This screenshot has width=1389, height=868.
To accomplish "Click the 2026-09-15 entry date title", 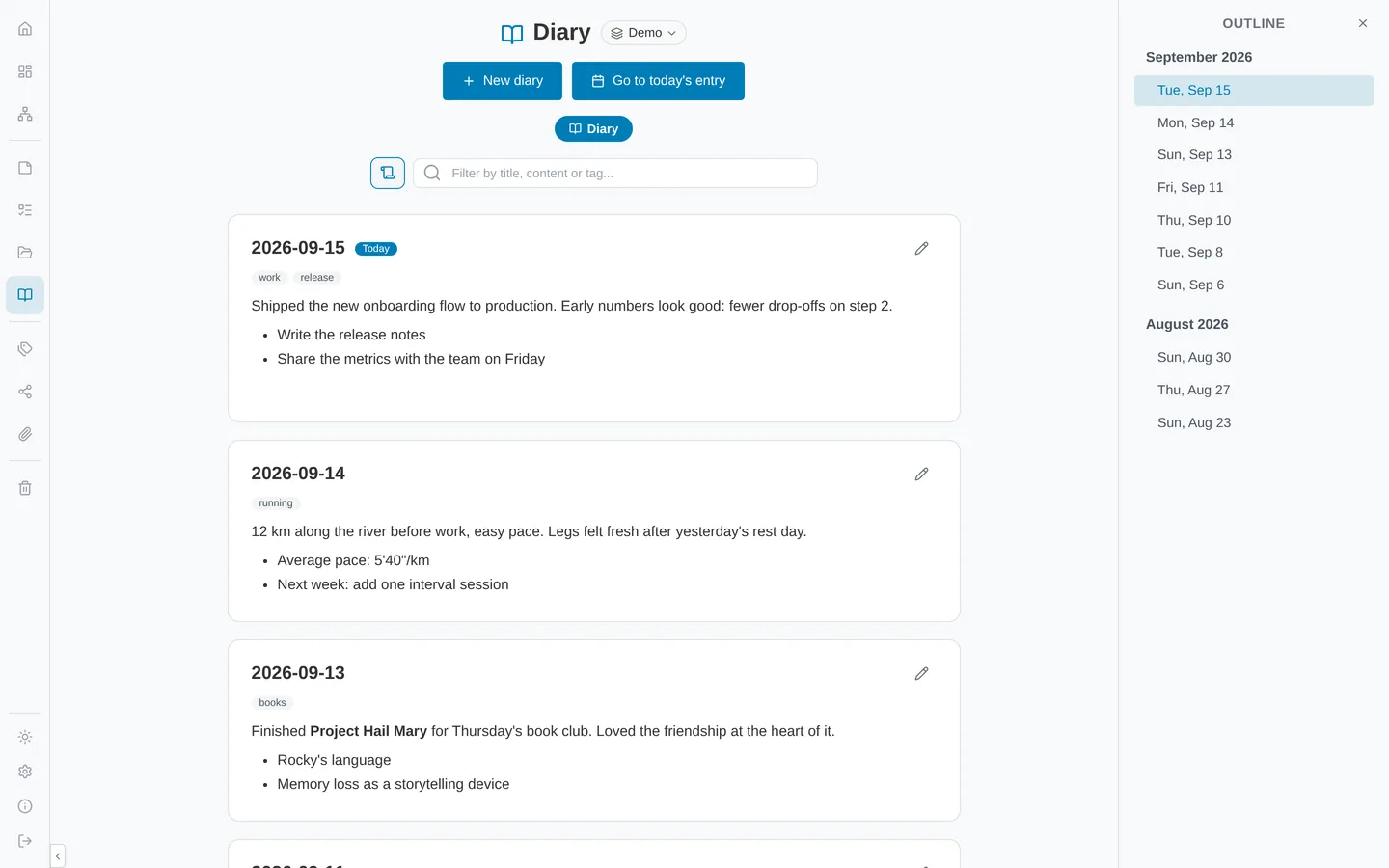I will (298, 248).
